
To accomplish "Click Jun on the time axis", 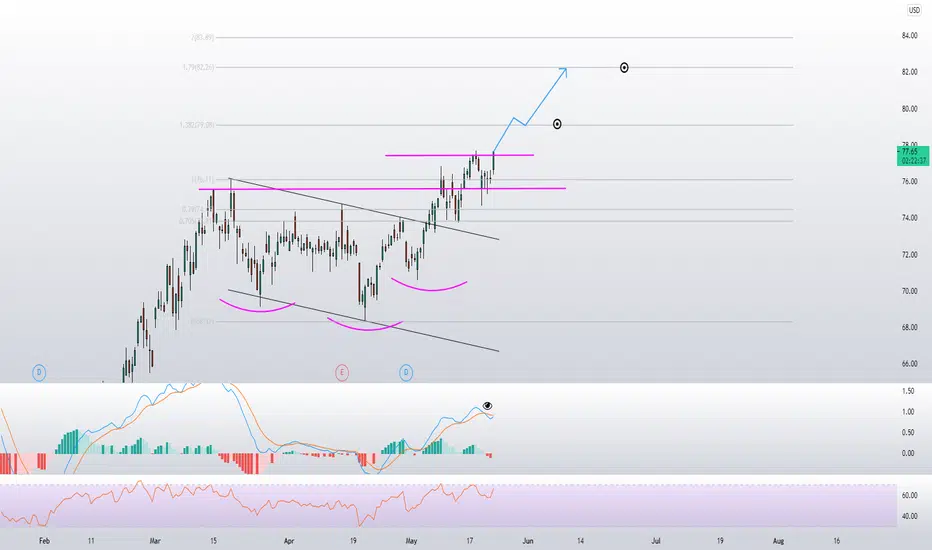I will coord(528,541).
